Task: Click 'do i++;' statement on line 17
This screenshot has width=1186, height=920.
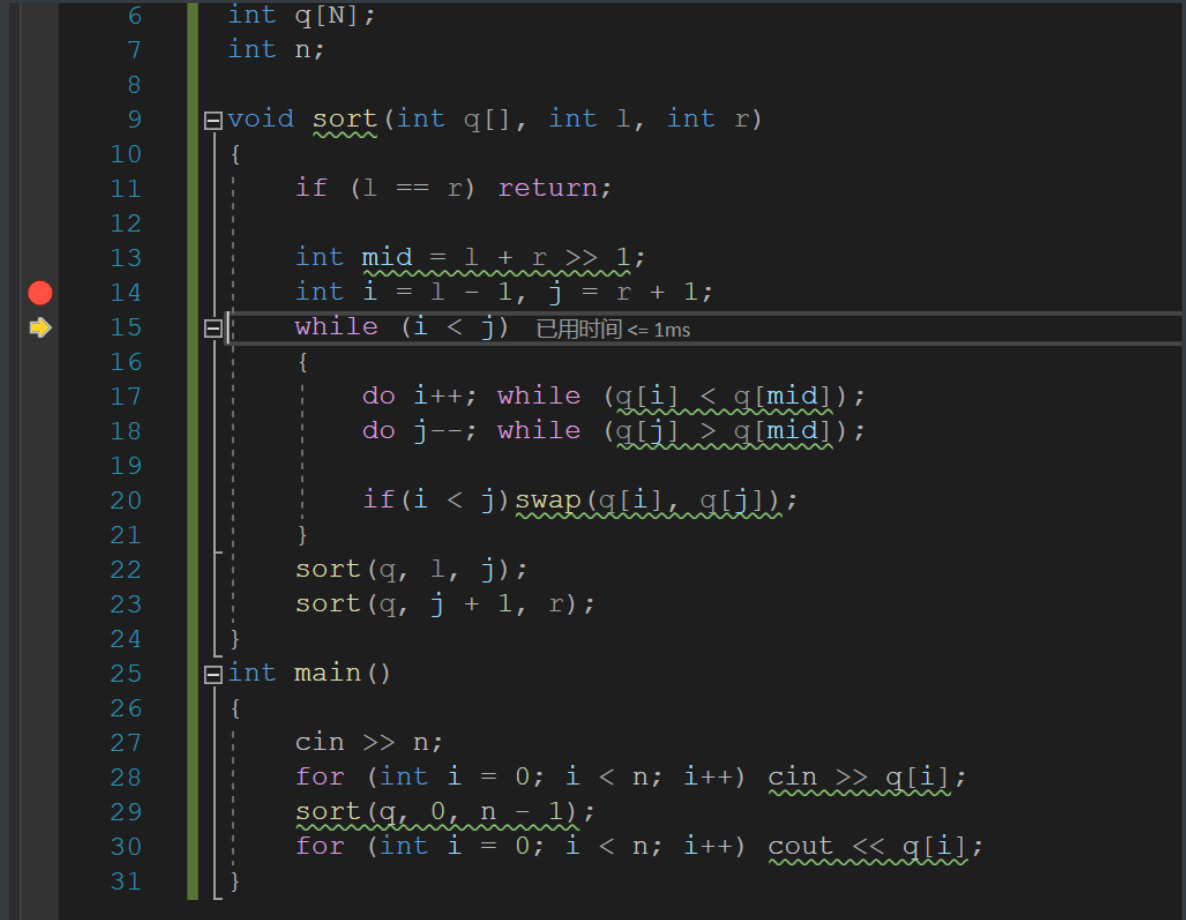Action: click(x=420, y=396)
